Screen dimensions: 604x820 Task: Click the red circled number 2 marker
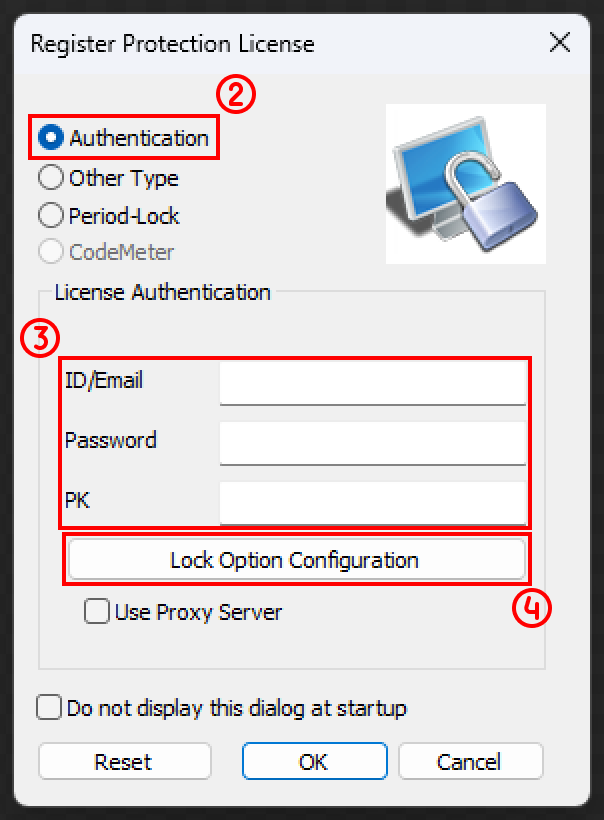(236, 95)
